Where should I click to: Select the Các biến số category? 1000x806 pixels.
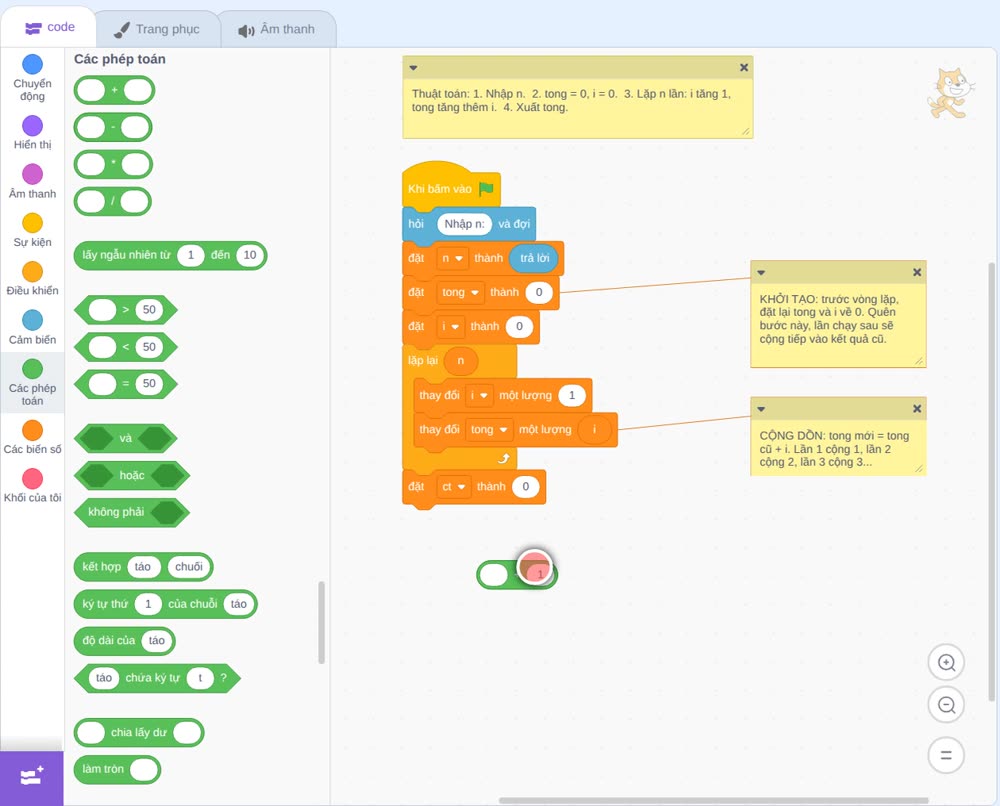(x=33, y=437)
